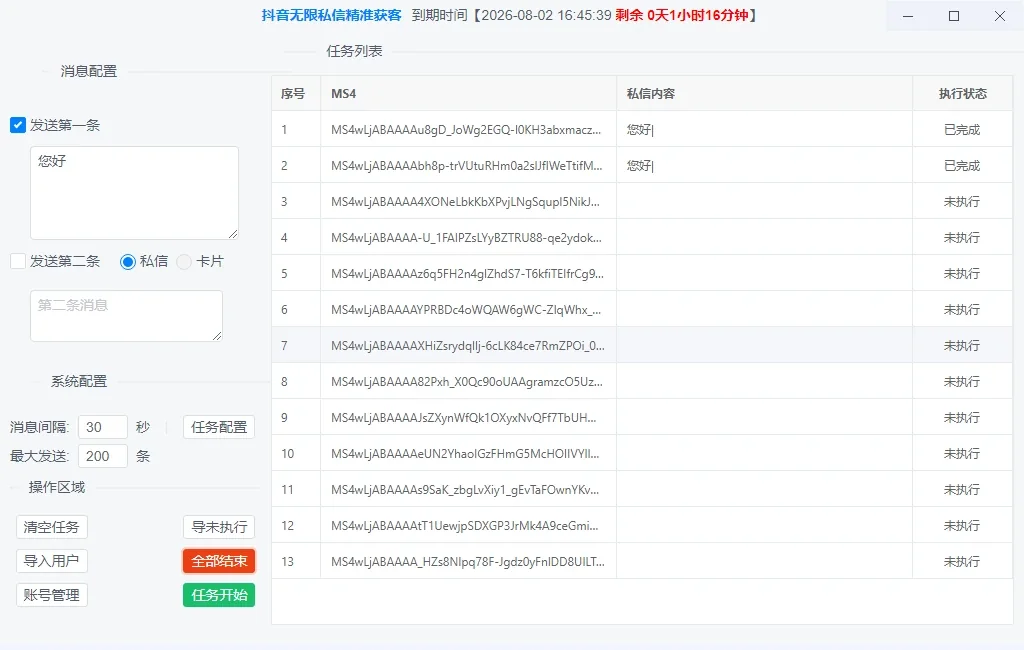Click the 消息间隔 field showing 30
The image size is (1024, 650).
coord(103,427)
